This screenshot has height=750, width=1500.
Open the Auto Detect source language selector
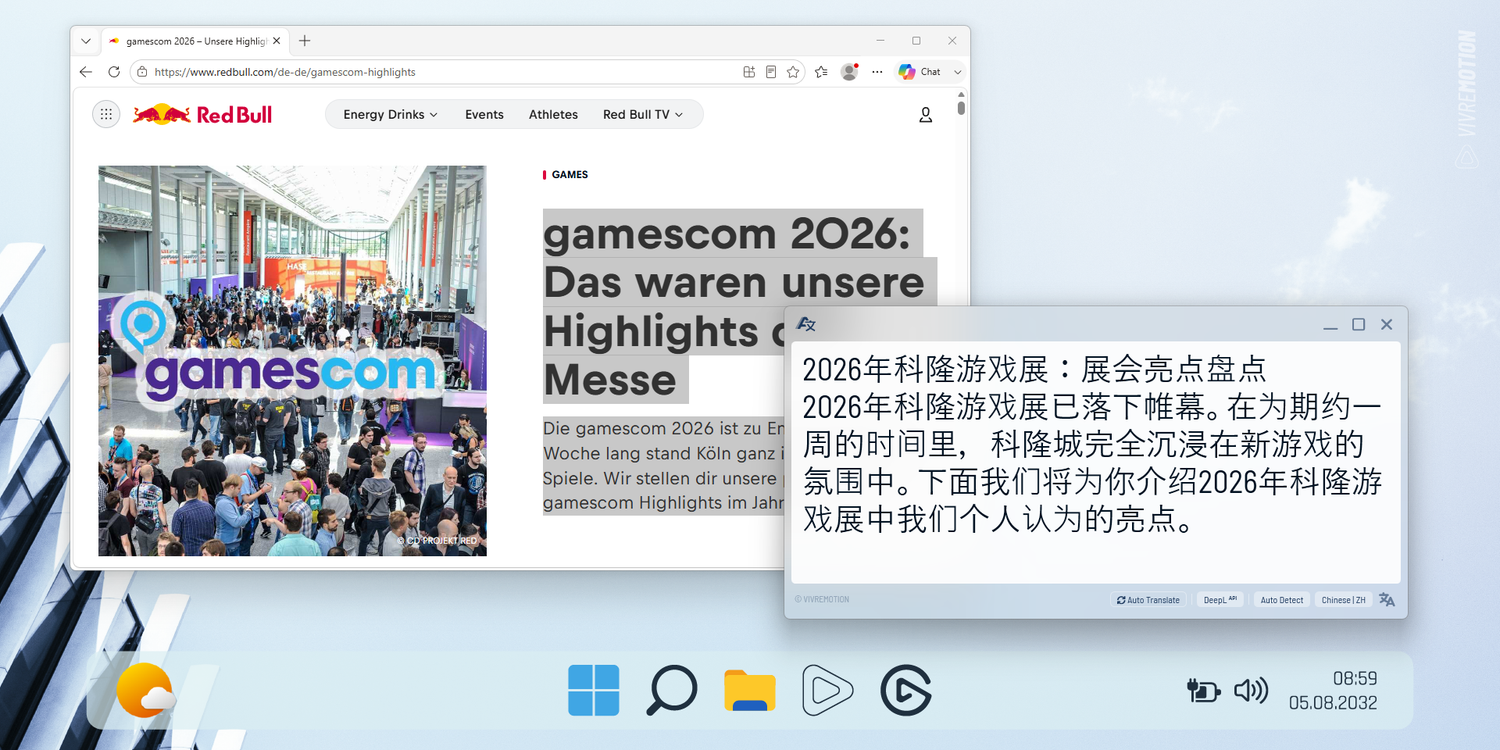(x=1281, y=600)
